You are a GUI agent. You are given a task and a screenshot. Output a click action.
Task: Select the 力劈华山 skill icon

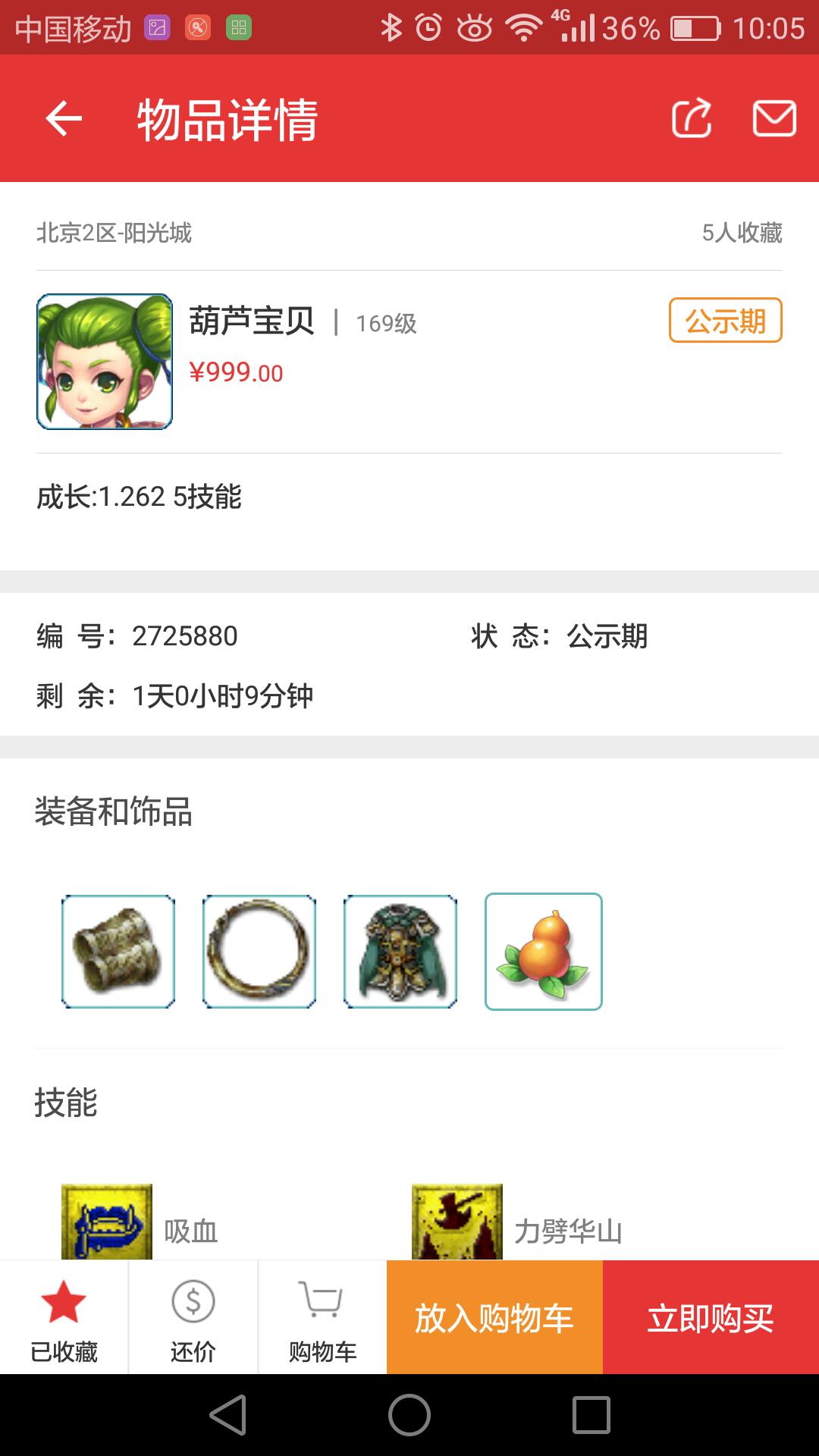tap(457, 1222)
